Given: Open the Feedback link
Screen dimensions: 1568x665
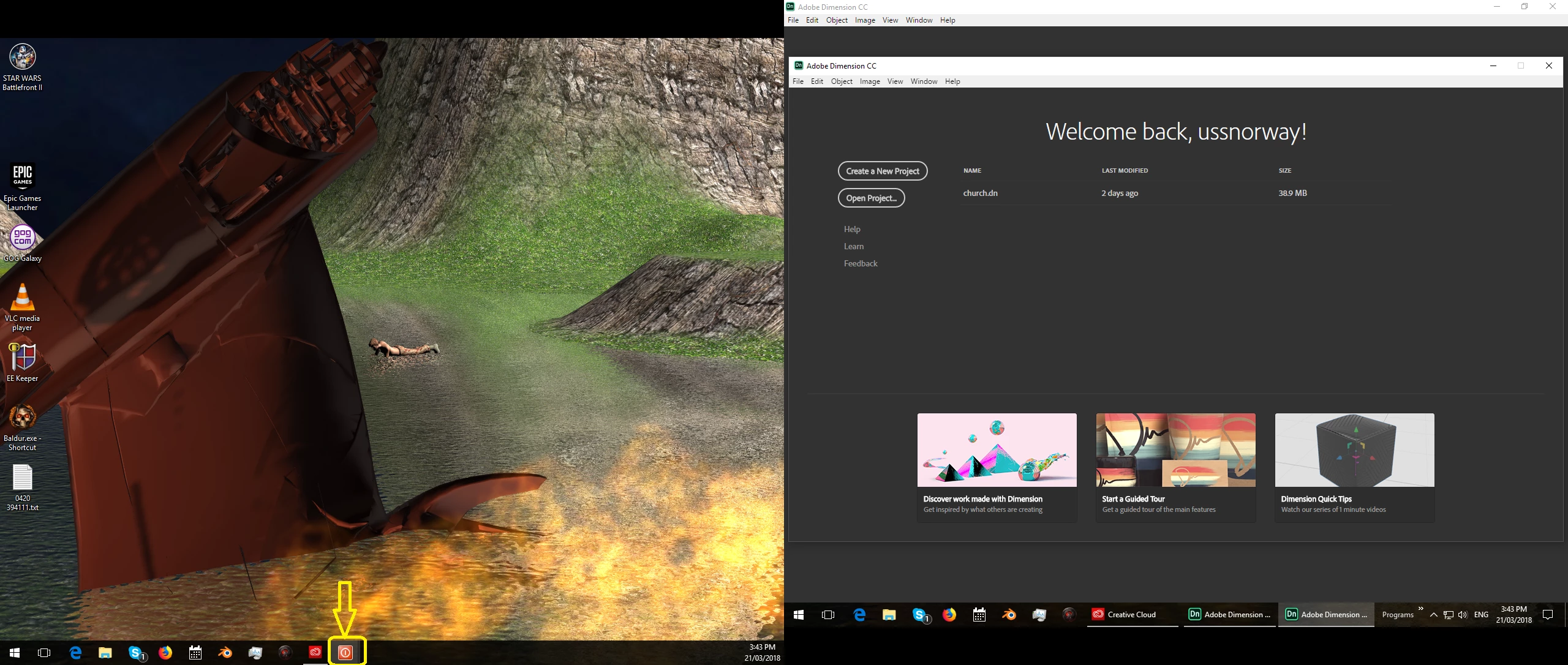Looking at the screenshot, I should (860, 263).
